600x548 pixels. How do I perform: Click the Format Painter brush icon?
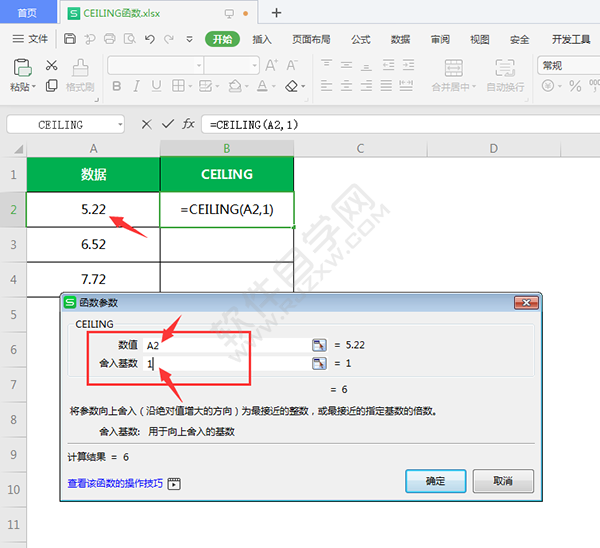pyautogui.click(x=80, y=68)
